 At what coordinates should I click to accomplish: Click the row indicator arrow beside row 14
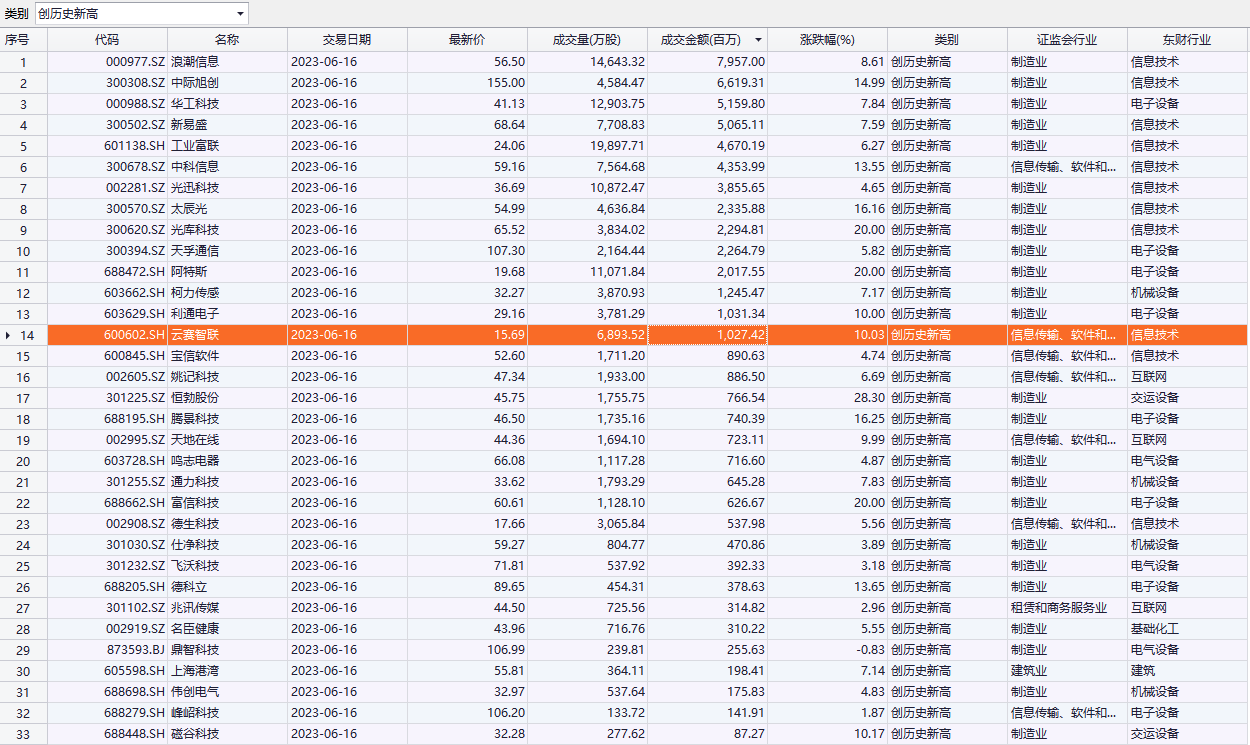click(x=8, y=335)
